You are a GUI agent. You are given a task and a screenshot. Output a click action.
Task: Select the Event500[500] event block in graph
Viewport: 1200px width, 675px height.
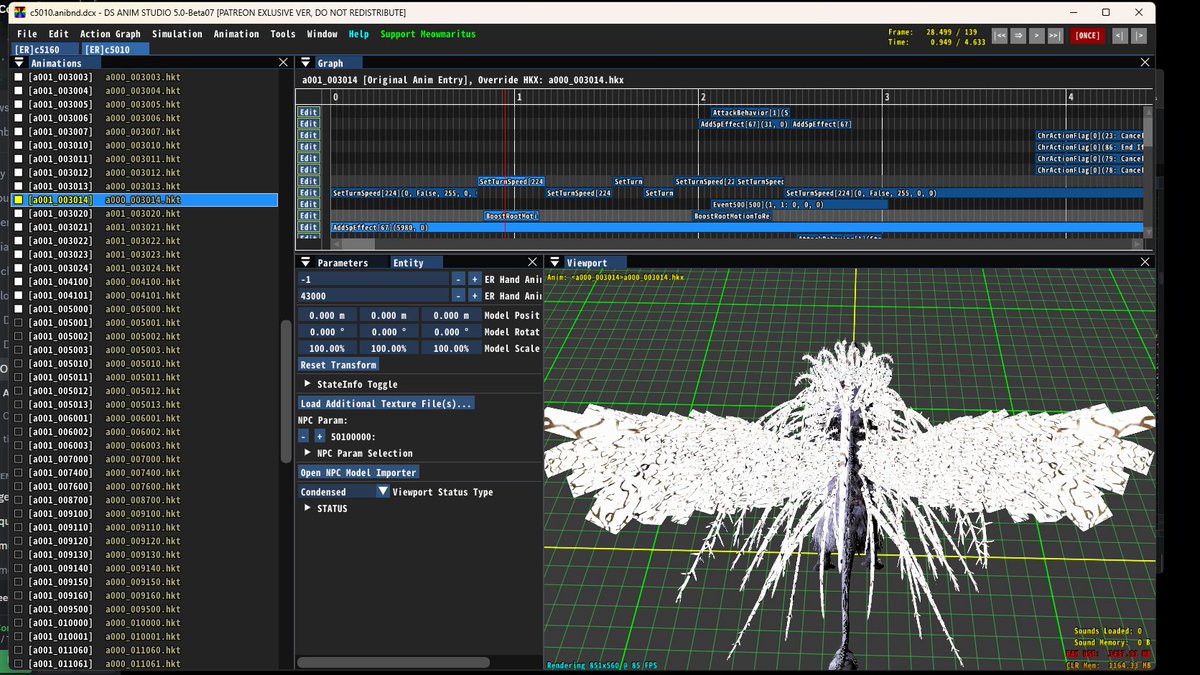pyautogui.click(x=798, y=204)
